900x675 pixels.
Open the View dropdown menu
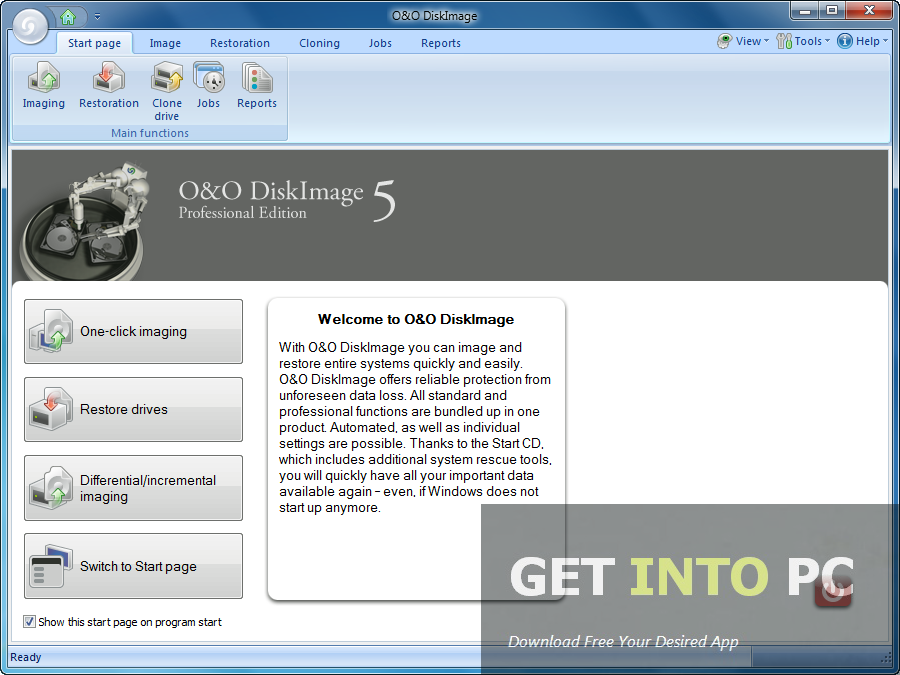click(743, 41)
